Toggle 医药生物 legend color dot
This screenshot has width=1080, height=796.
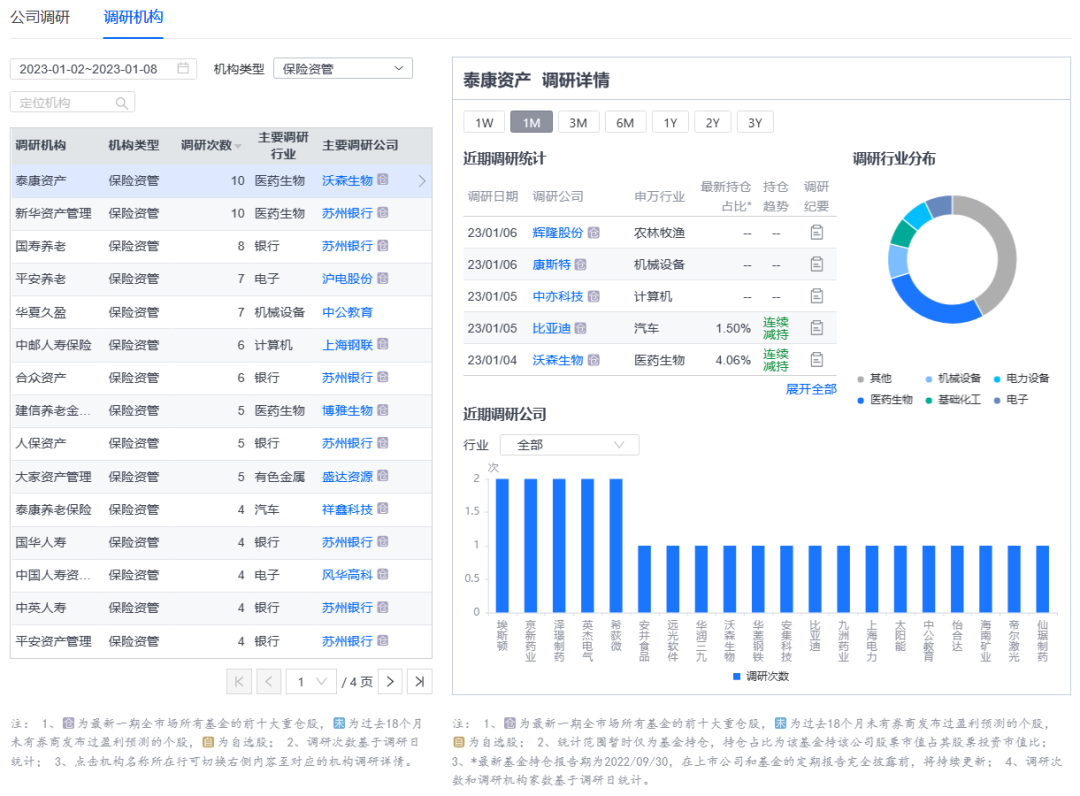[x=860, y=400]
